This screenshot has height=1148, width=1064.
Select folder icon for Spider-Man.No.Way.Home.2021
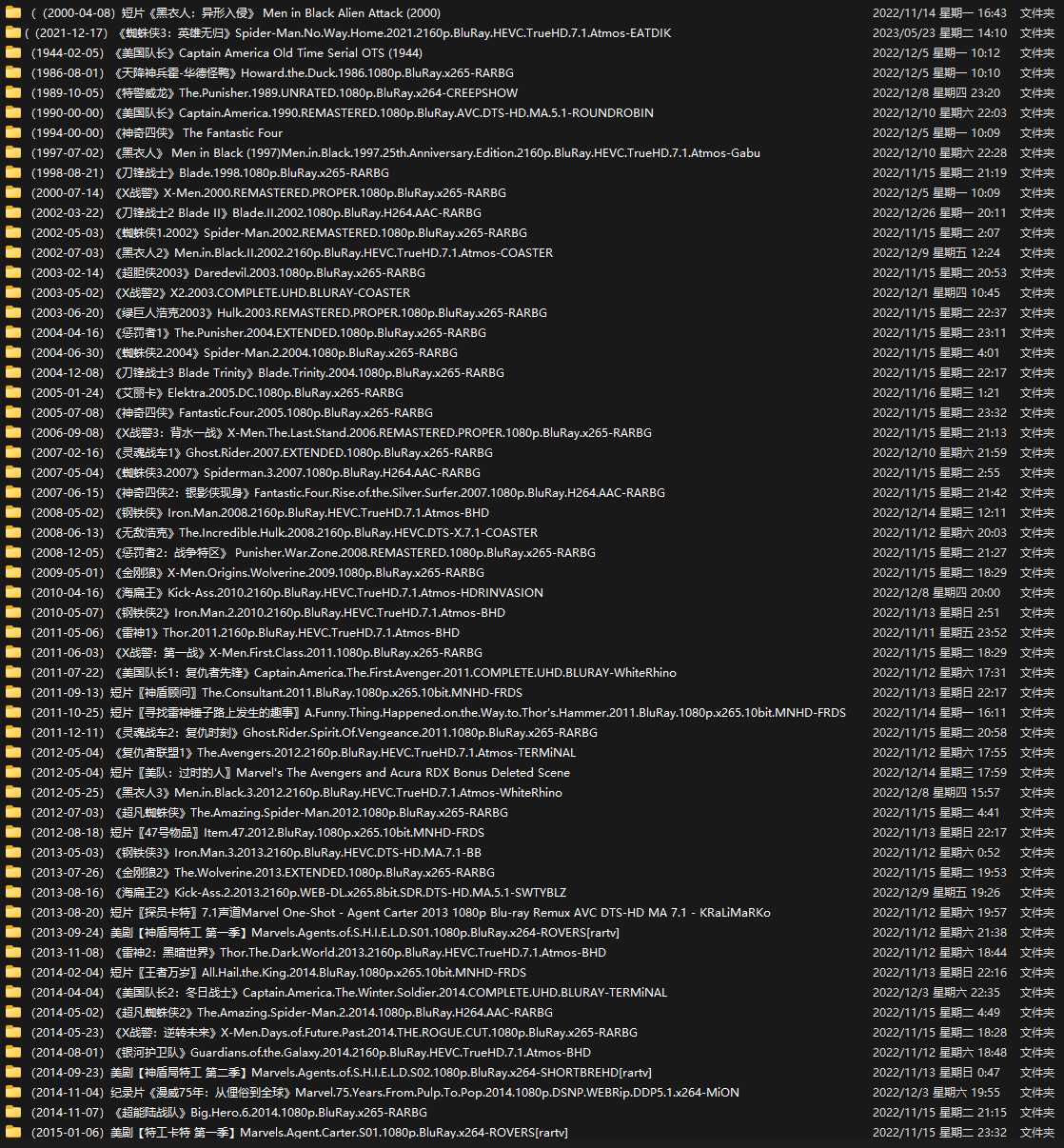pos(12,33)
